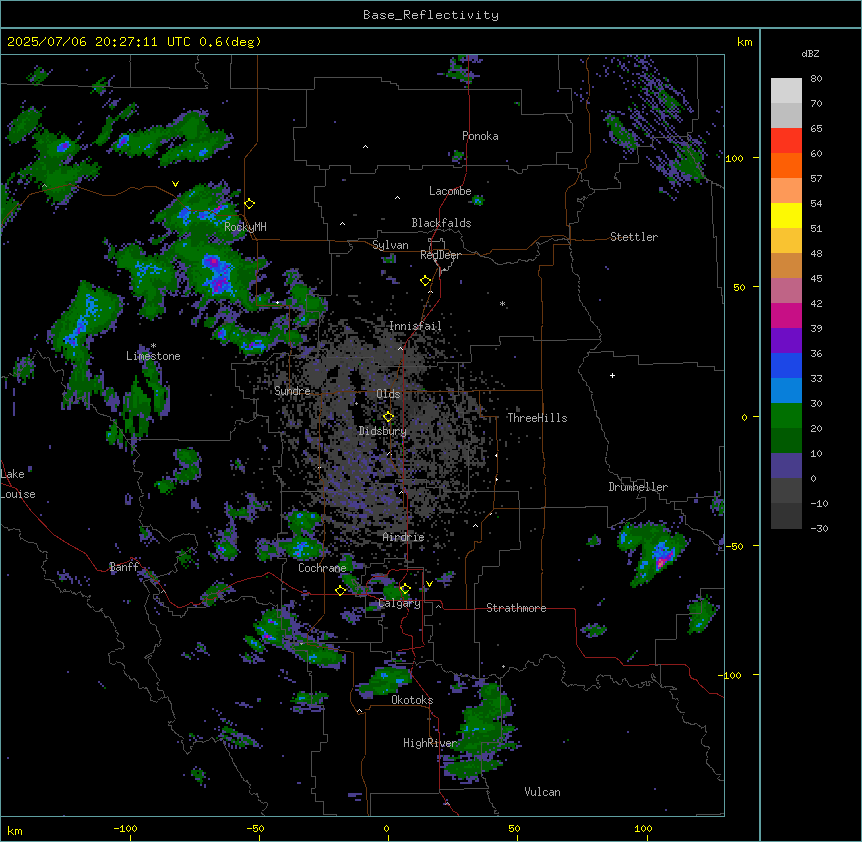Click the purple 36-39 dBZ legend swatch
The width and height of the screenshot is (862, 842).
point(786,341)
